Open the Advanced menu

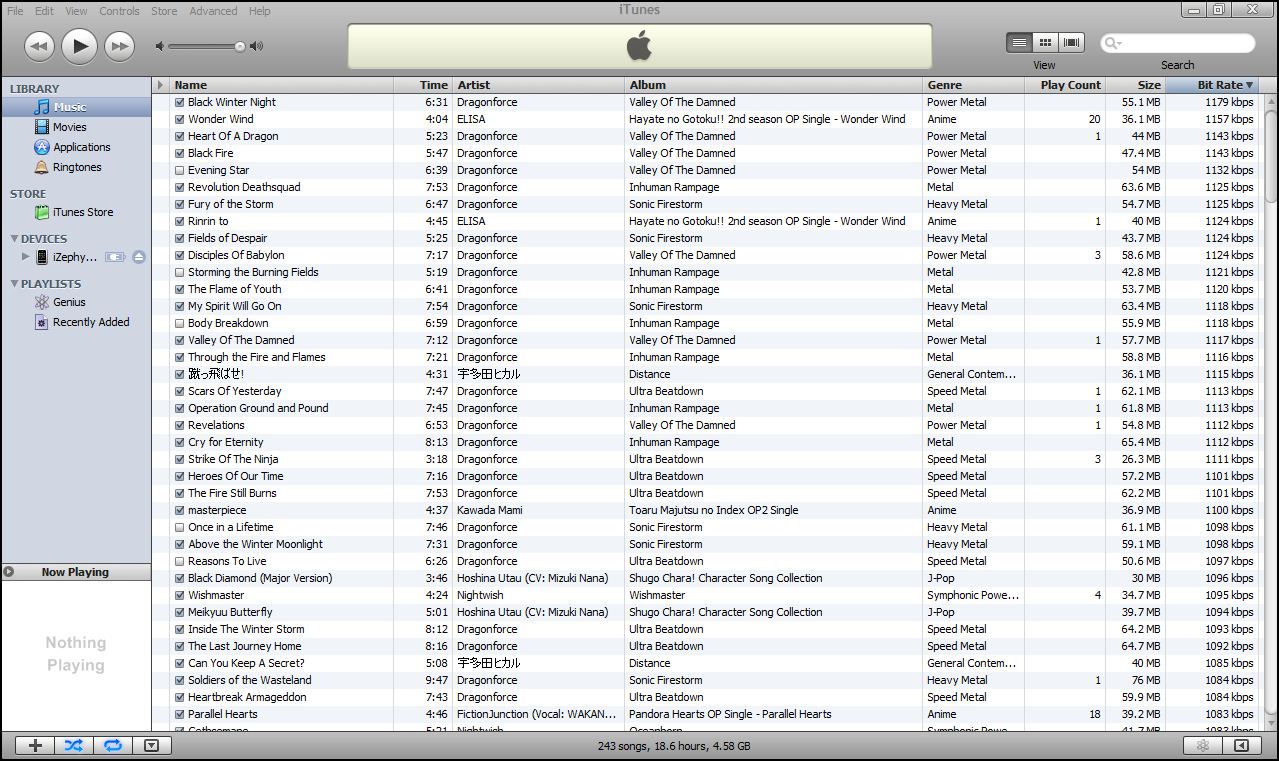coord(213,11)
